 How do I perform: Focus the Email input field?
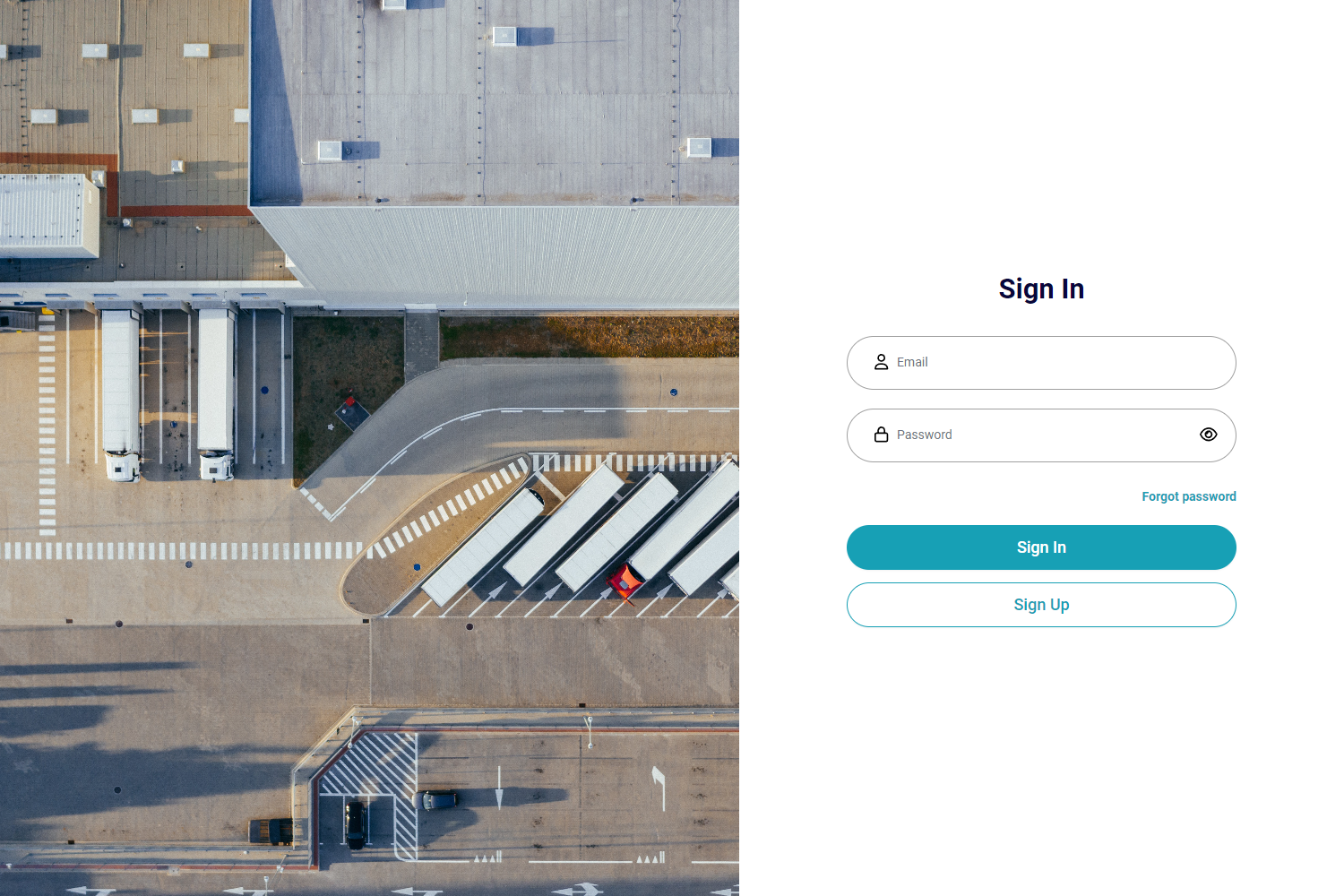1041,363
